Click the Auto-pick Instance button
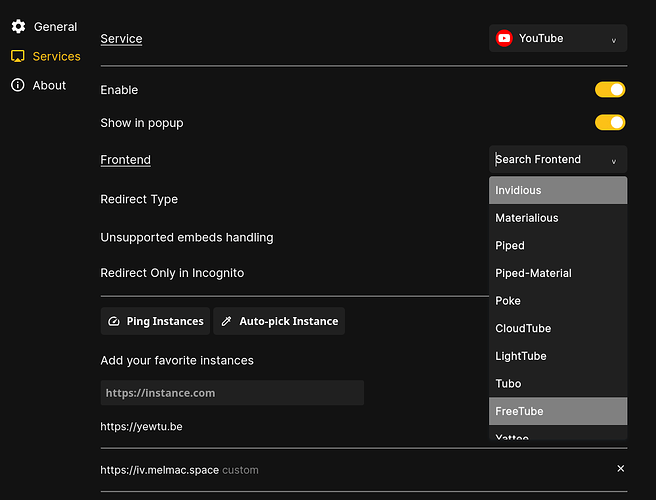The height and width of the screenshot is (500, 656). [x=279, y=321]
